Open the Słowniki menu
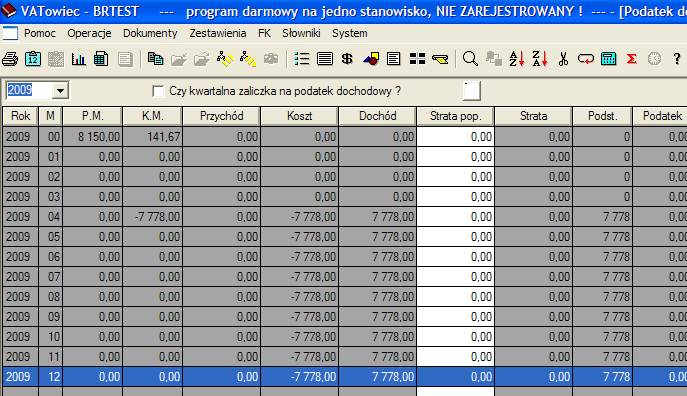687x396 pixels. (301, 33)
